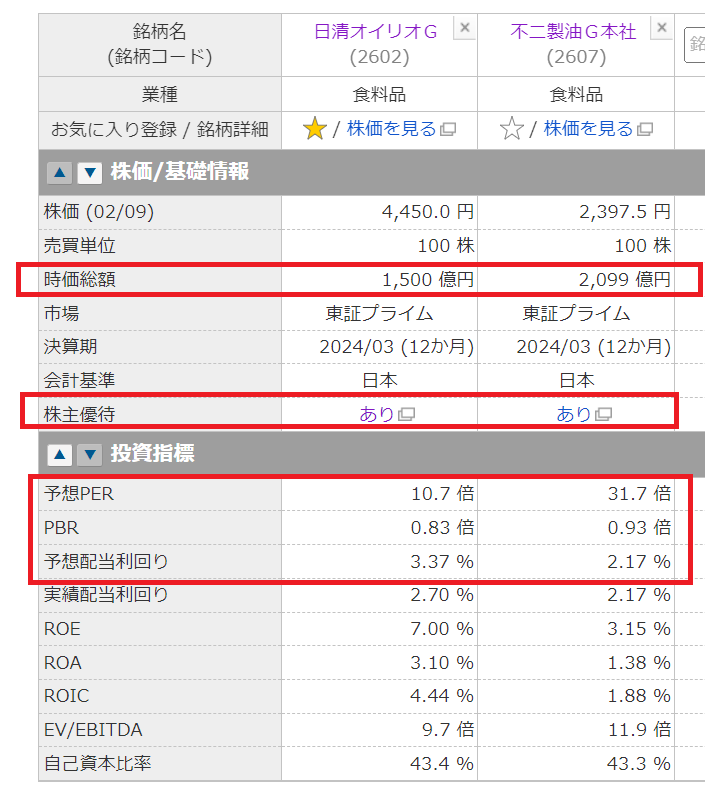Screen dimensions: 705x793
Task: Select the 3.10 % ROA value
Action: pos(442,663)
